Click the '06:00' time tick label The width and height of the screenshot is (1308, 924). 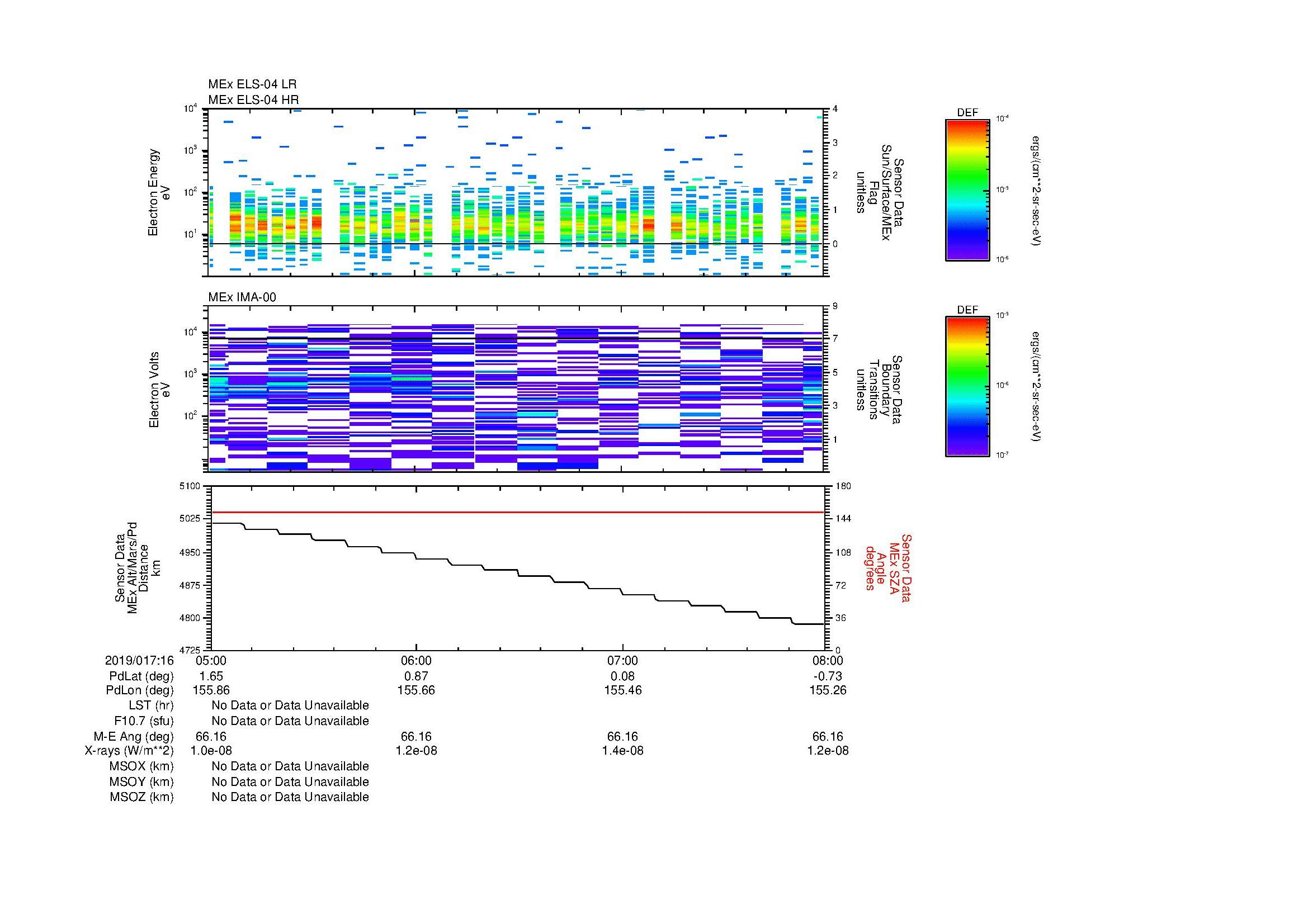pyautogui.click(x=417, y=660)
